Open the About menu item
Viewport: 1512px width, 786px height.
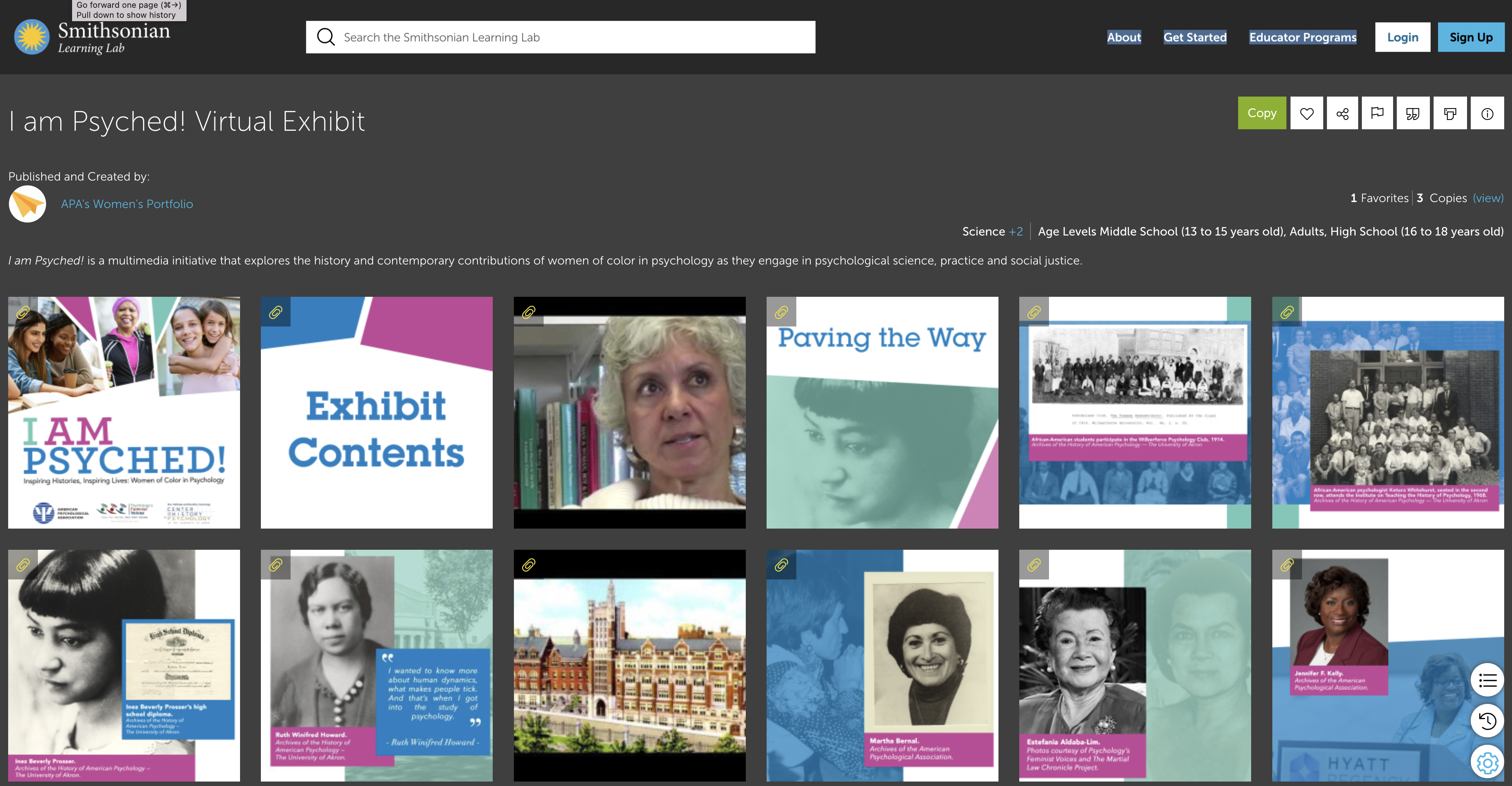coord(1123,37)
